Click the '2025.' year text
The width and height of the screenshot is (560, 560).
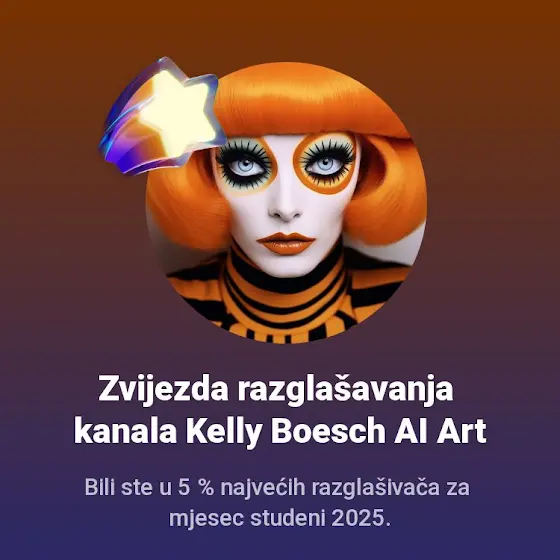361,518
